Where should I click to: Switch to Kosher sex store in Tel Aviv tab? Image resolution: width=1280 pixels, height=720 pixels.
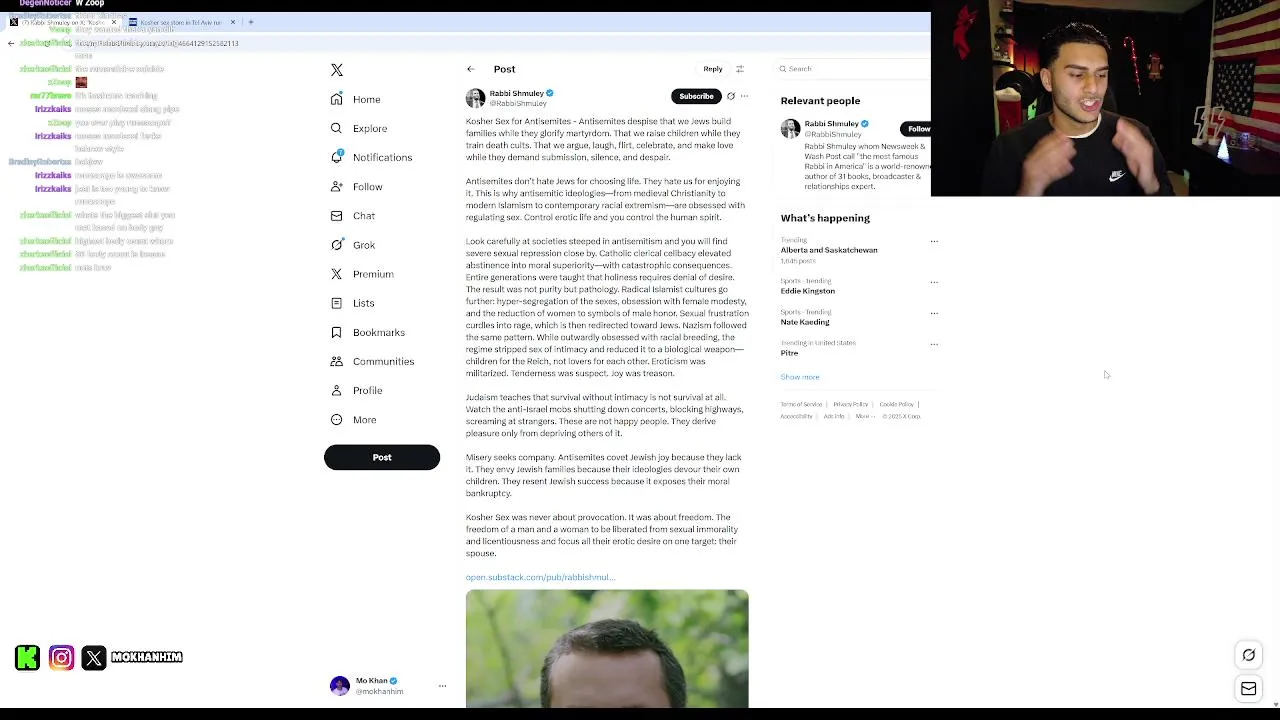182,22
